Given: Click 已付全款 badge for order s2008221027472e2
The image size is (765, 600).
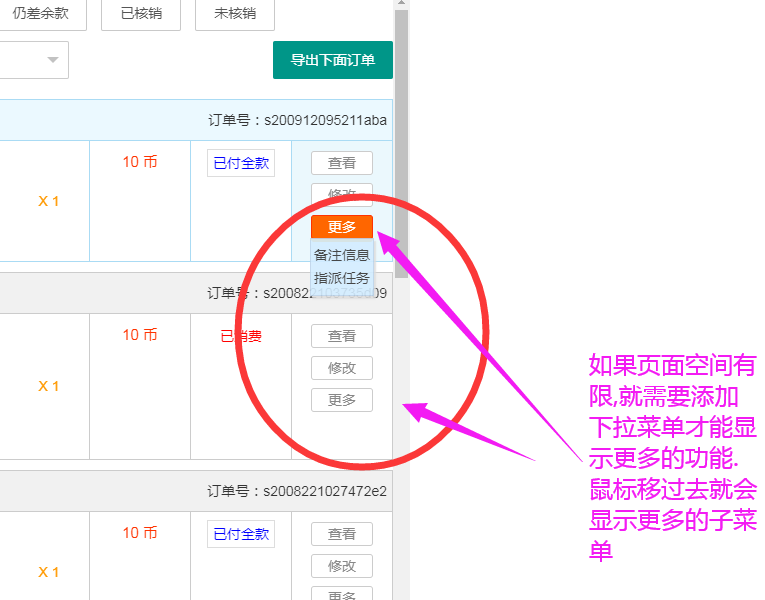Looking at the screenshot, I should click(241, 534).
